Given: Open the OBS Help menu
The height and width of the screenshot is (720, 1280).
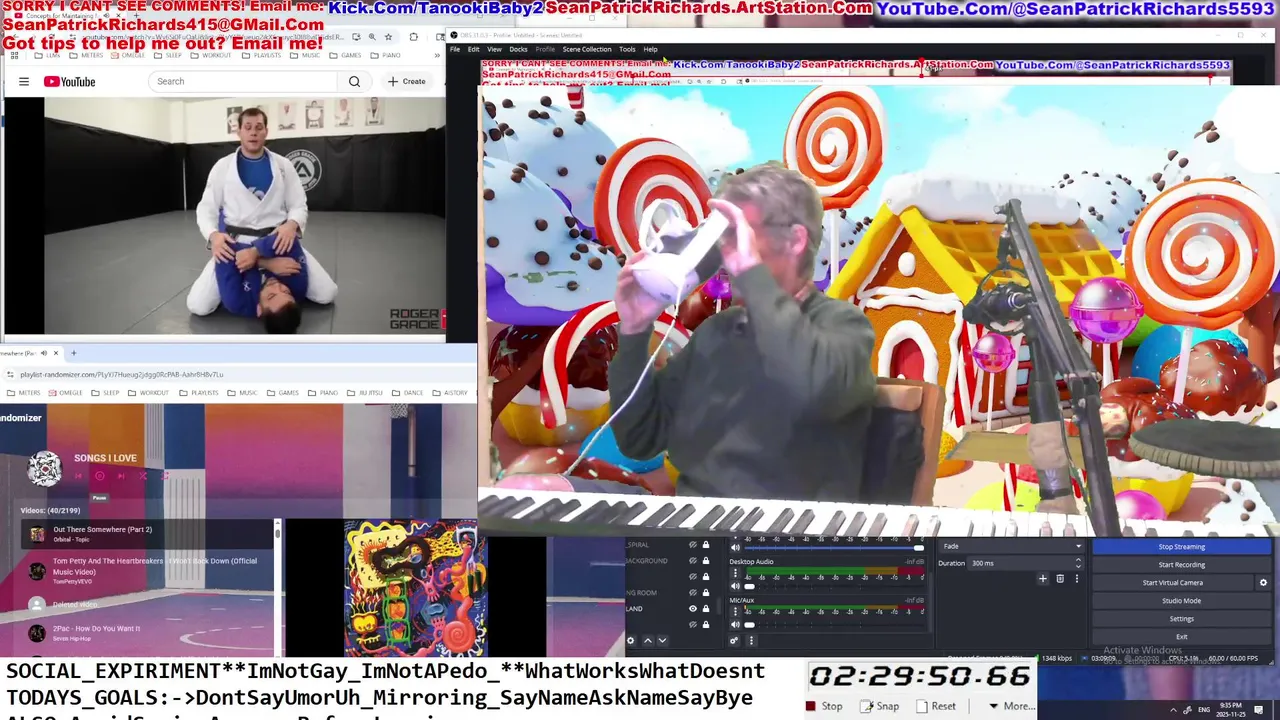Looking at the screenshot, I should tap(650, 49).
